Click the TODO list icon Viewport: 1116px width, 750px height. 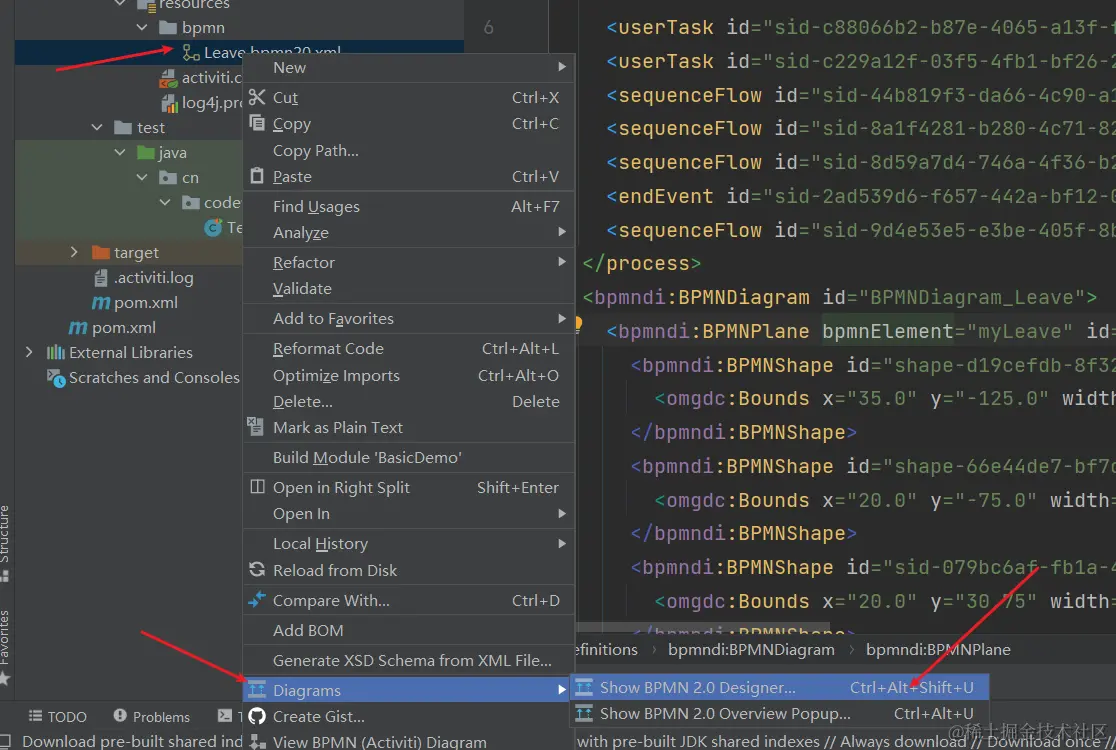(35, 716)
